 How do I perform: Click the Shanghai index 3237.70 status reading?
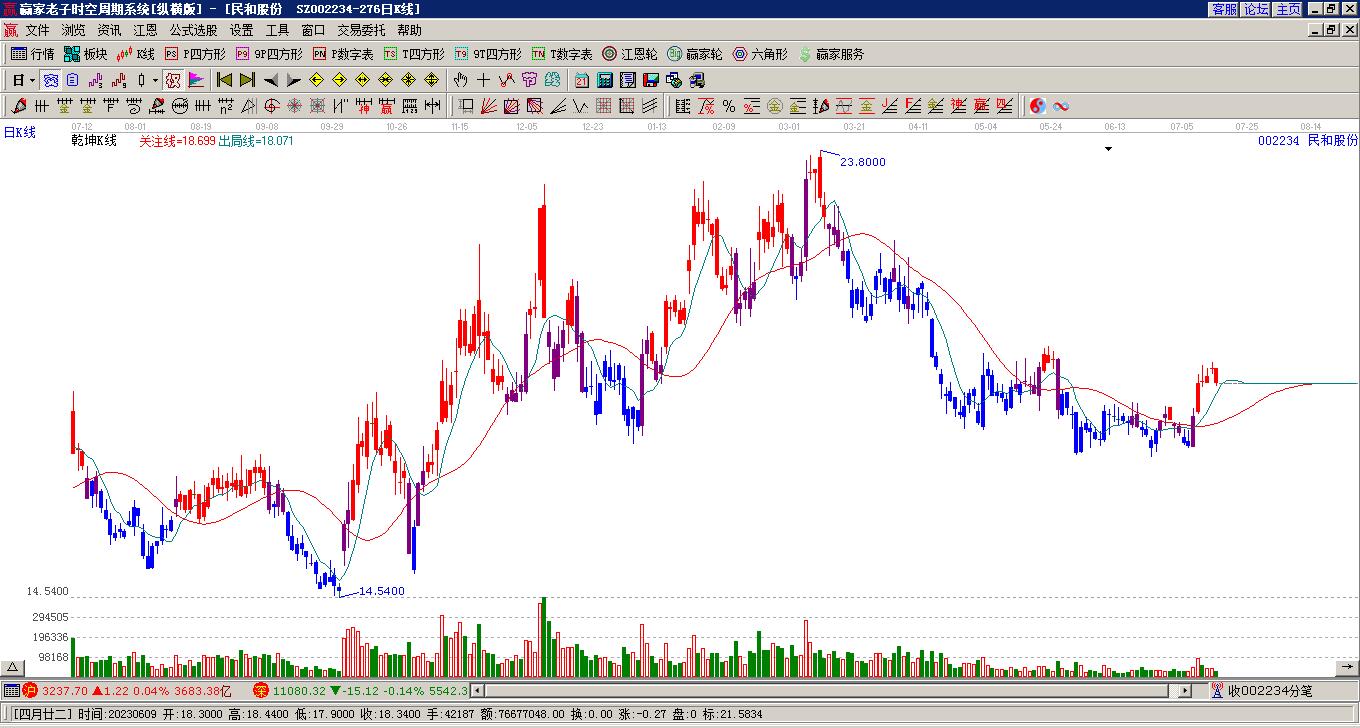(x=63, y=690)
